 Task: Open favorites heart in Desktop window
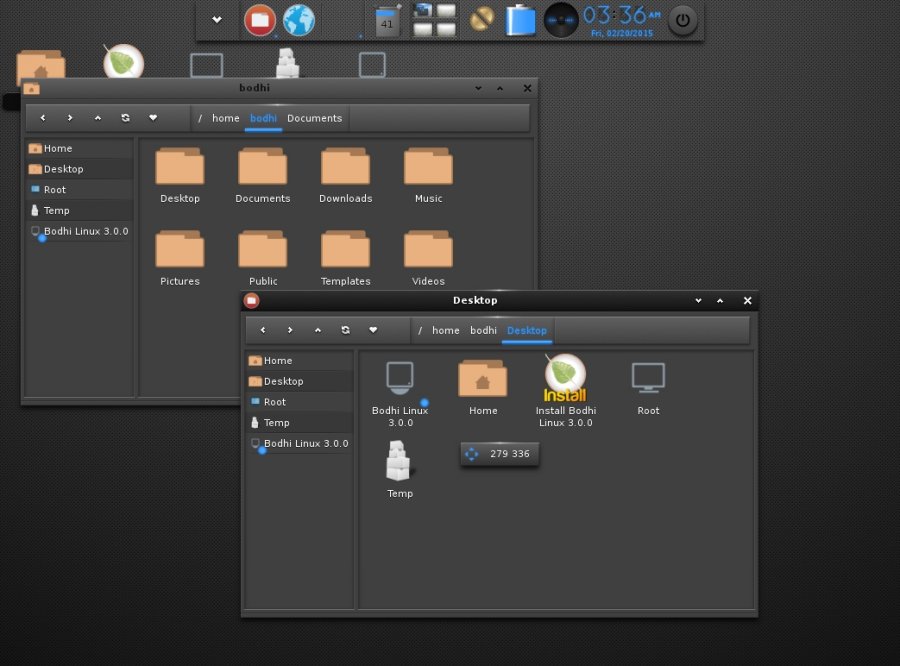coord(373,330)
